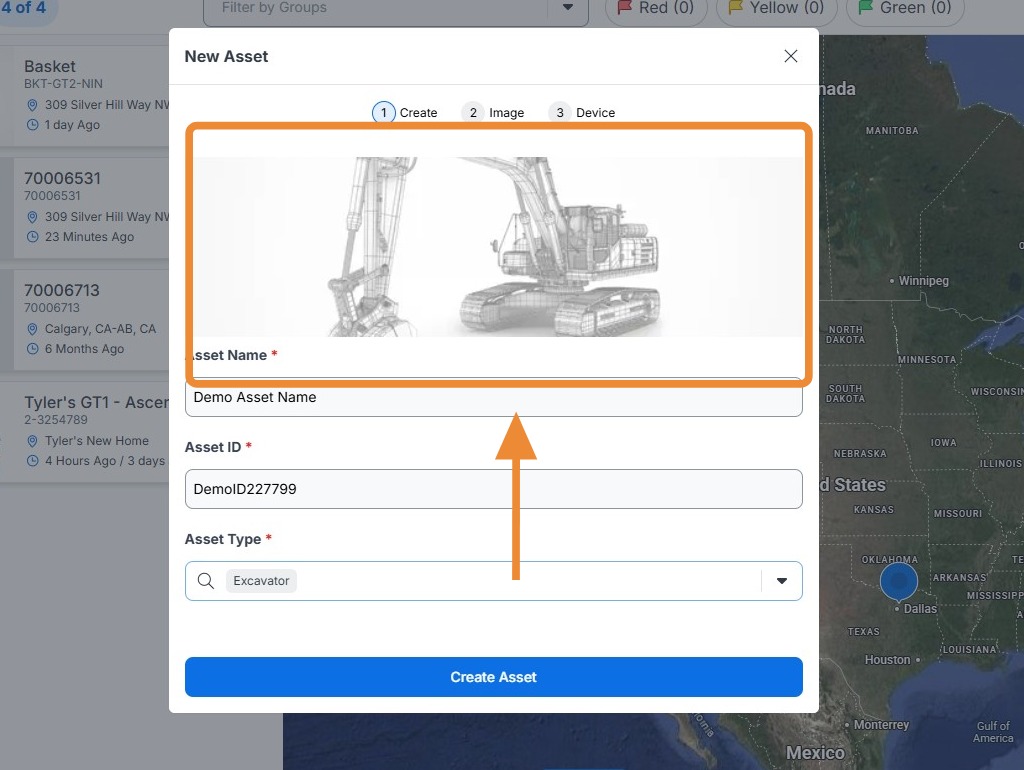Open the 70006531 asset card
The image size is (1024, 770).
pos(85,208)
